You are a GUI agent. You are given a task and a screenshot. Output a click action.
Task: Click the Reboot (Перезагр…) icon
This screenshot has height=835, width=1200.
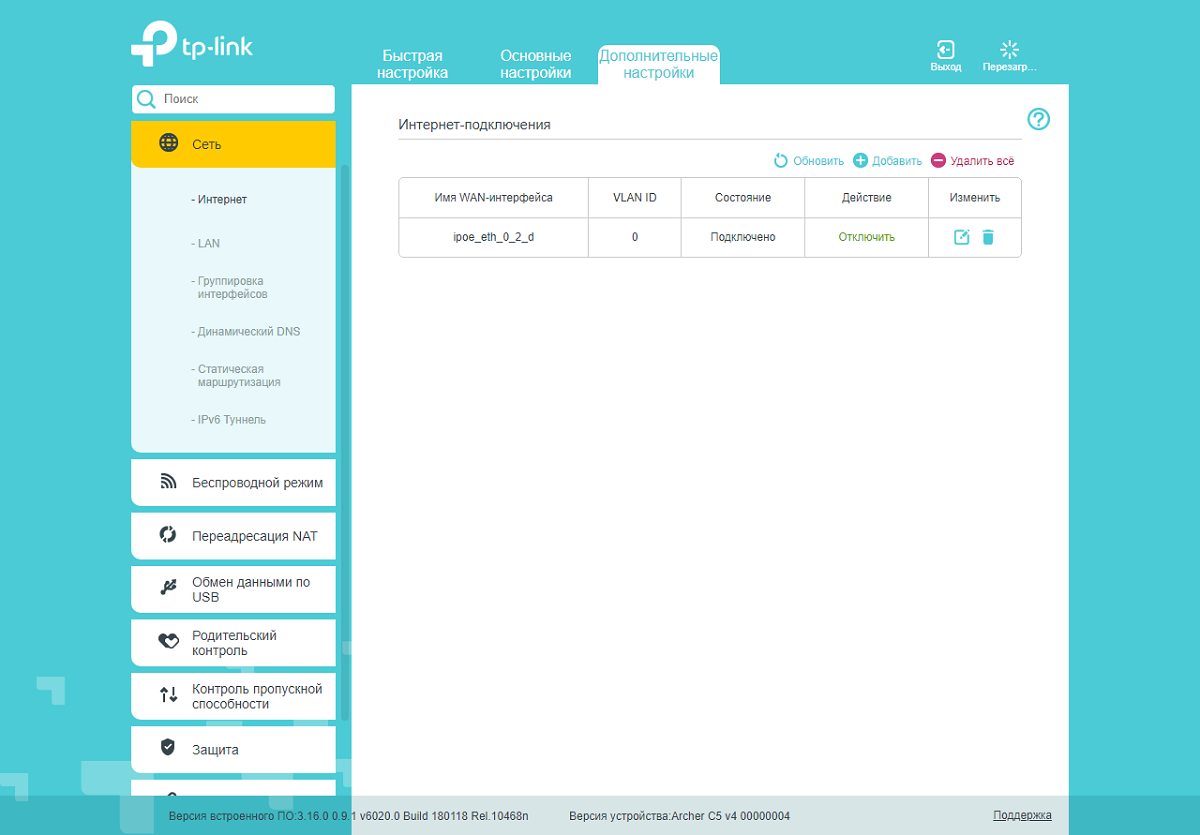click(1009, 49)
